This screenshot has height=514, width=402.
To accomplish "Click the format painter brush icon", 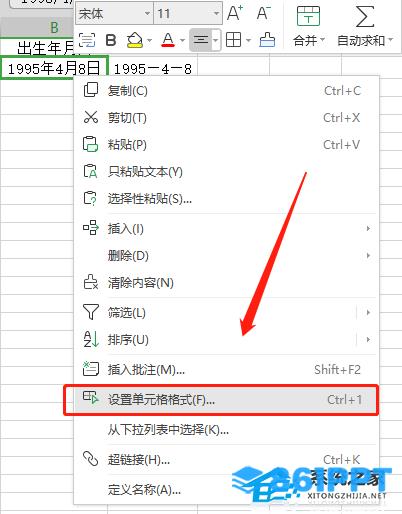I will [x=267, y=40].
